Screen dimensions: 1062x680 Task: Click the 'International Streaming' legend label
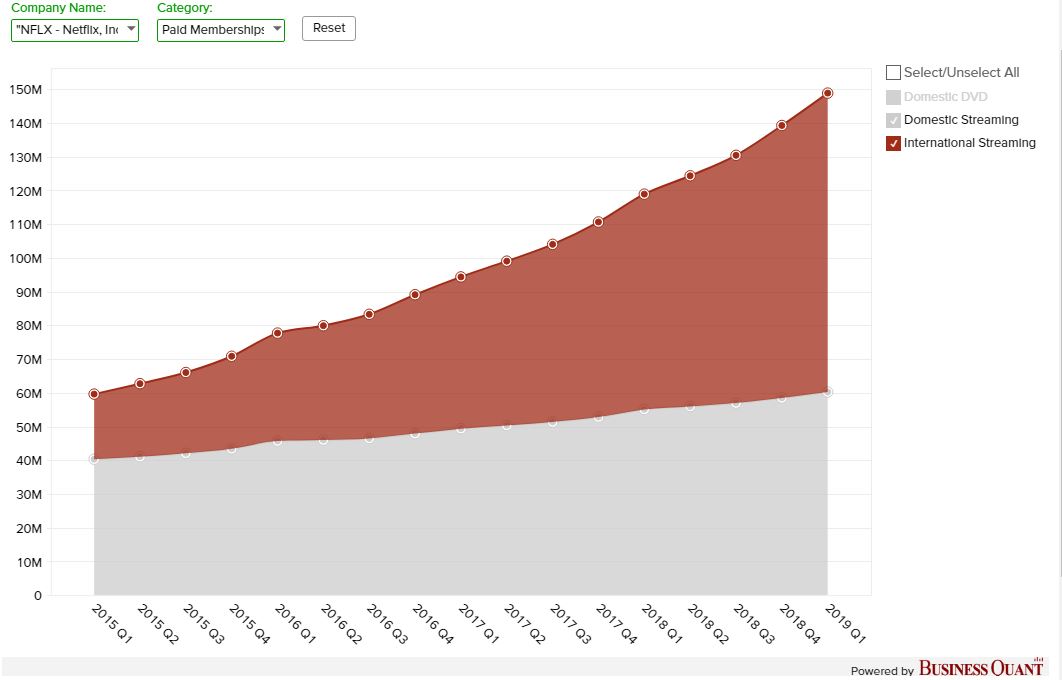[970, 143]
